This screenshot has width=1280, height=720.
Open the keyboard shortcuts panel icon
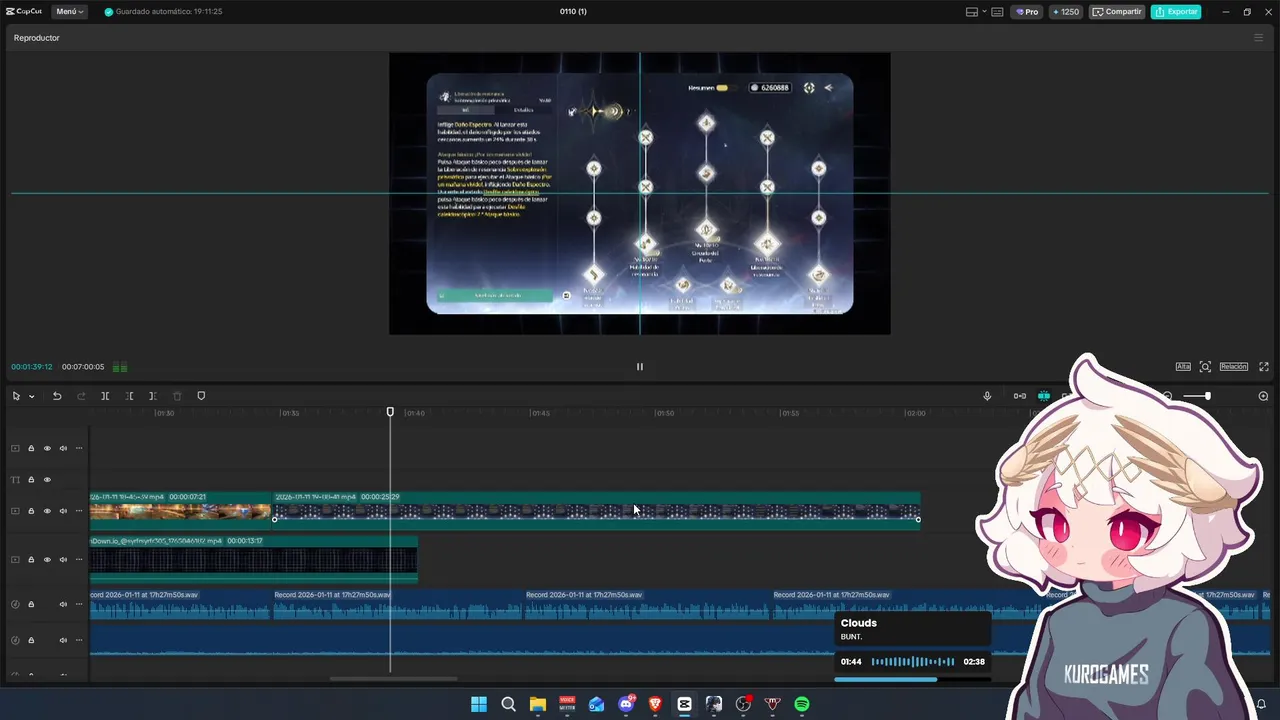(999, 12)
